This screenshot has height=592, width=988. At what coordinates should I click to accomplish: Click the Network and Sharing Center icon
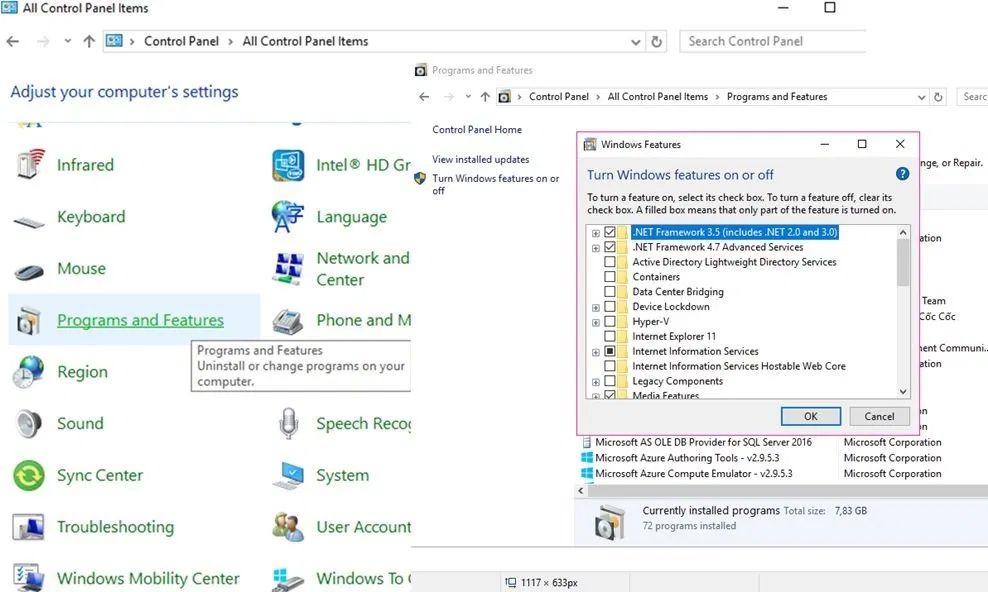tap(288, 266)
